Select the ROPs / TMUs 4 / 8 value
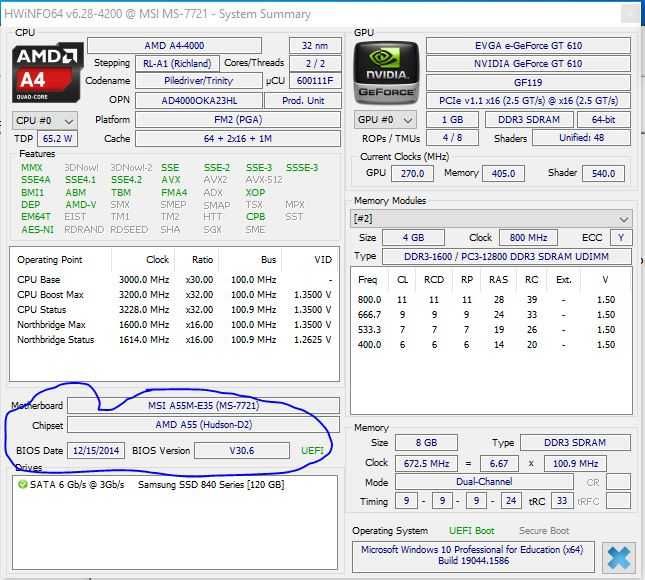Screen dimensions: 645x580 (452, 138)
